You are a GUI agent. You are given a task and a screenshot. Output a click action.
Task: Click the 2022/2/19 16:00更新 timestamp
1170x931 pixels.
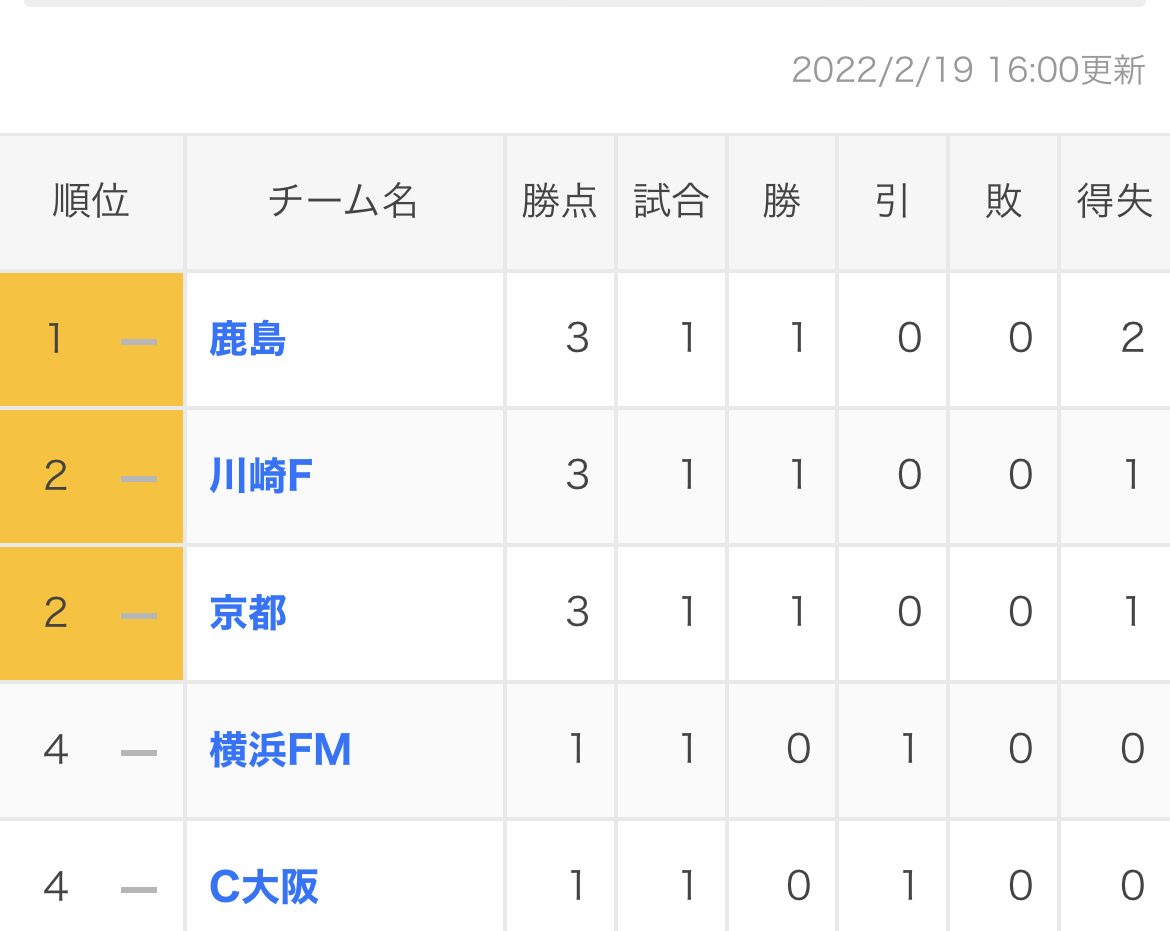tap(967, 71)
